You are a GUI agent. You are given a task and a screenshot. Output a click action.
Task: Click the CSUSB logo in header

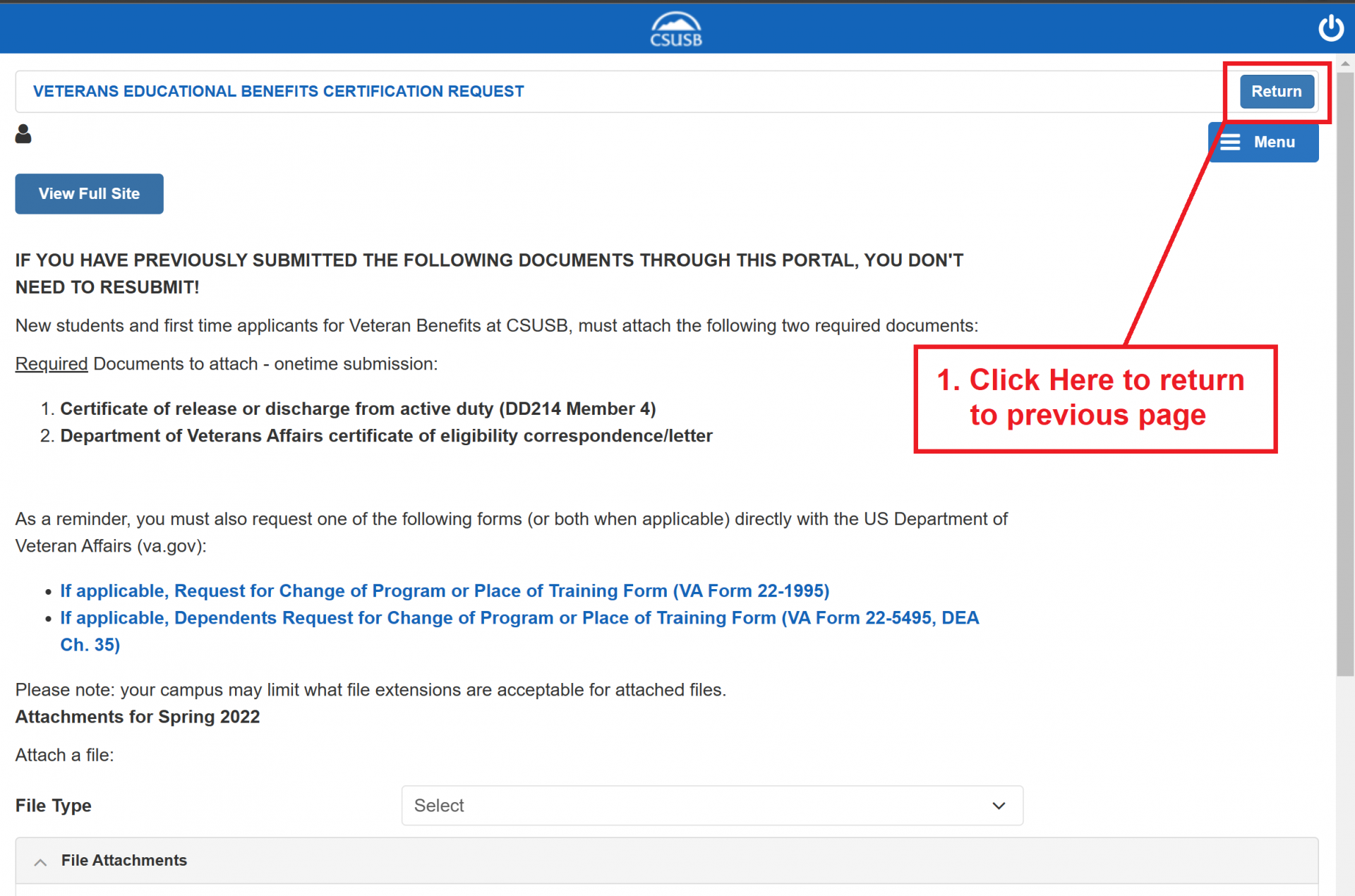click(x=675, y=29)
